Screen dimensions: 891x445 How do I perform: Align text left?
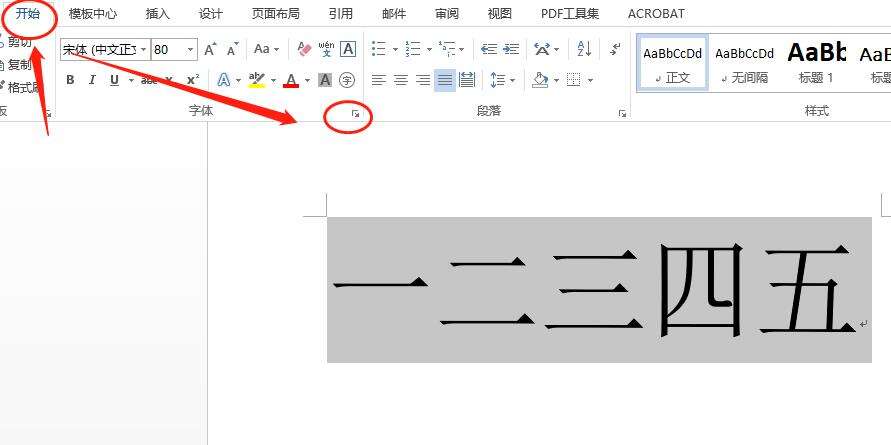pos(378,80)
